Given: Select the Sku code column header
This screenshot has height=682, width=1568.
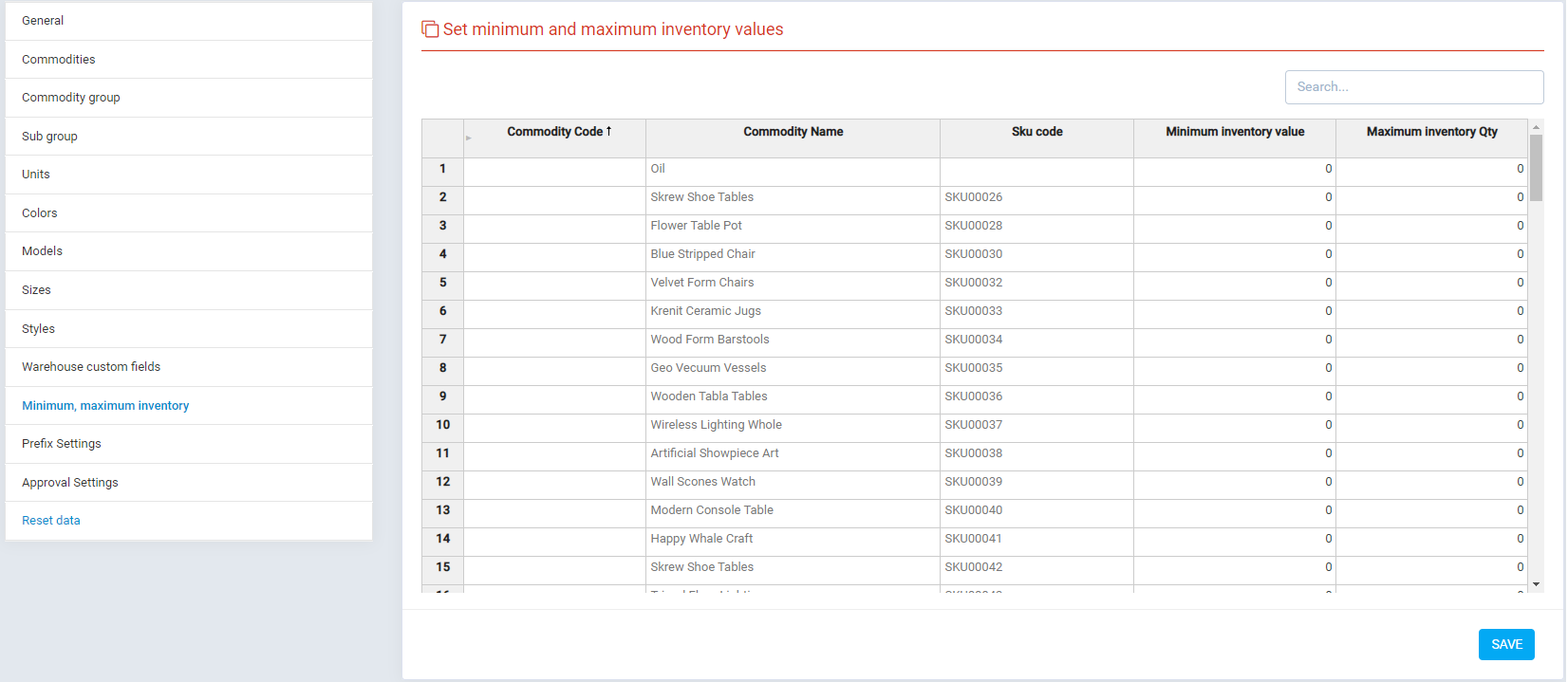Looking at the screenshot, I should 1036,132.
